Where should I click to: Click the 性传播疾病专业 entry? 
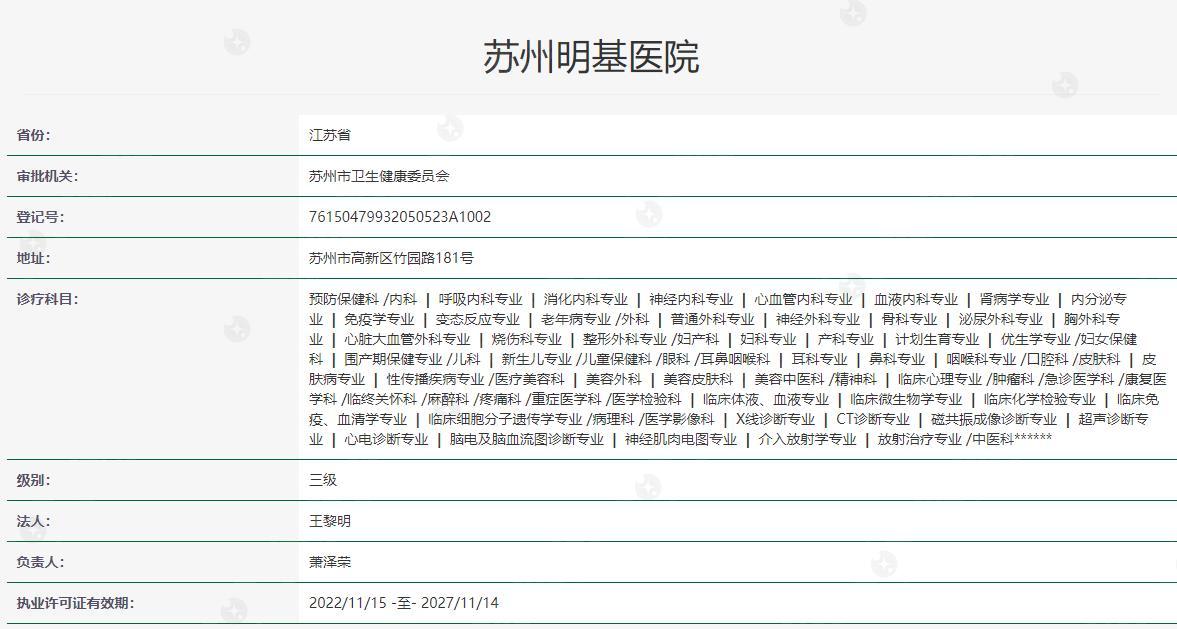coord(435,380)
